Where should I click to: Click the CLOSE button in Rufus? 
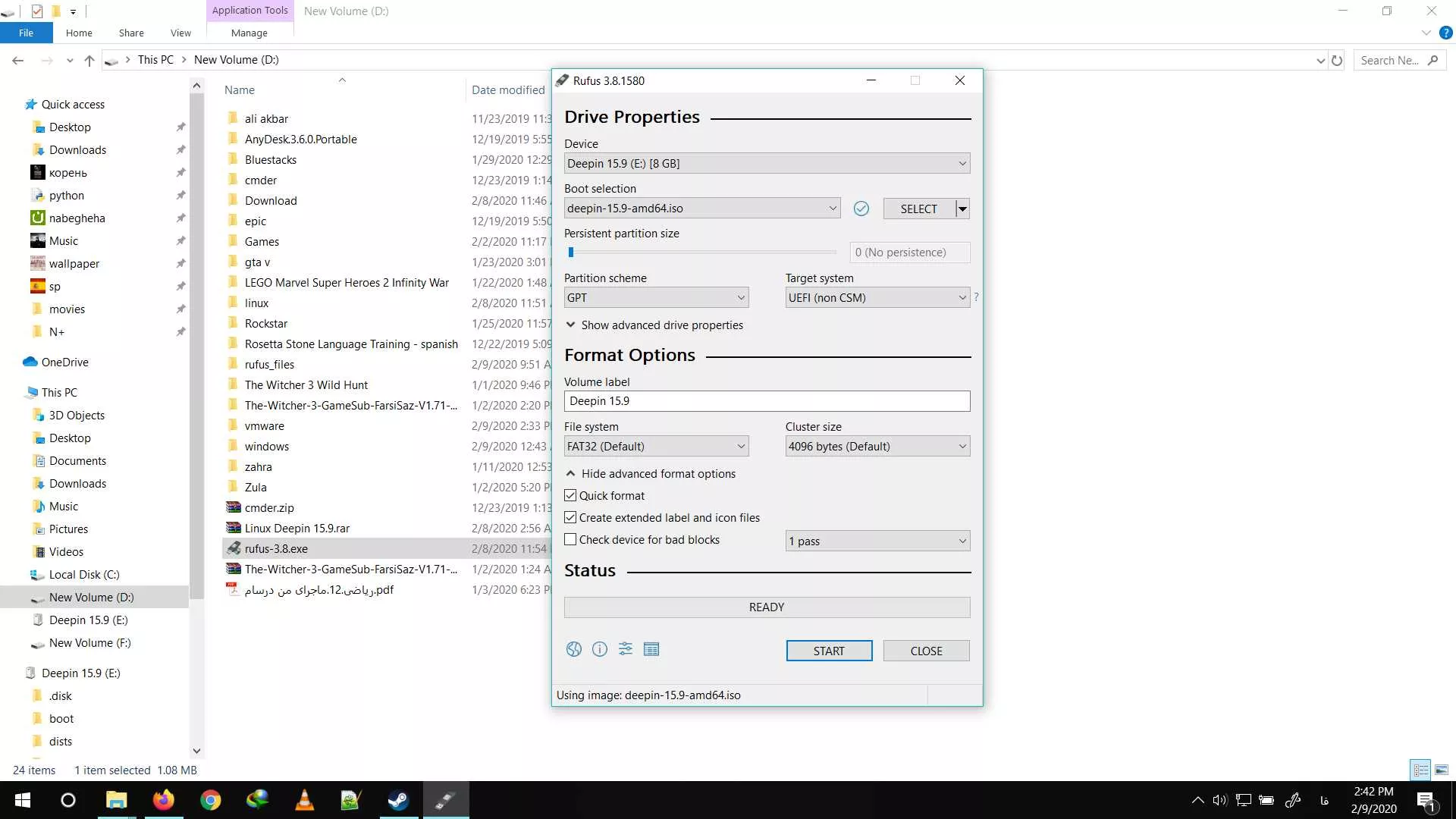pos(926,651)
